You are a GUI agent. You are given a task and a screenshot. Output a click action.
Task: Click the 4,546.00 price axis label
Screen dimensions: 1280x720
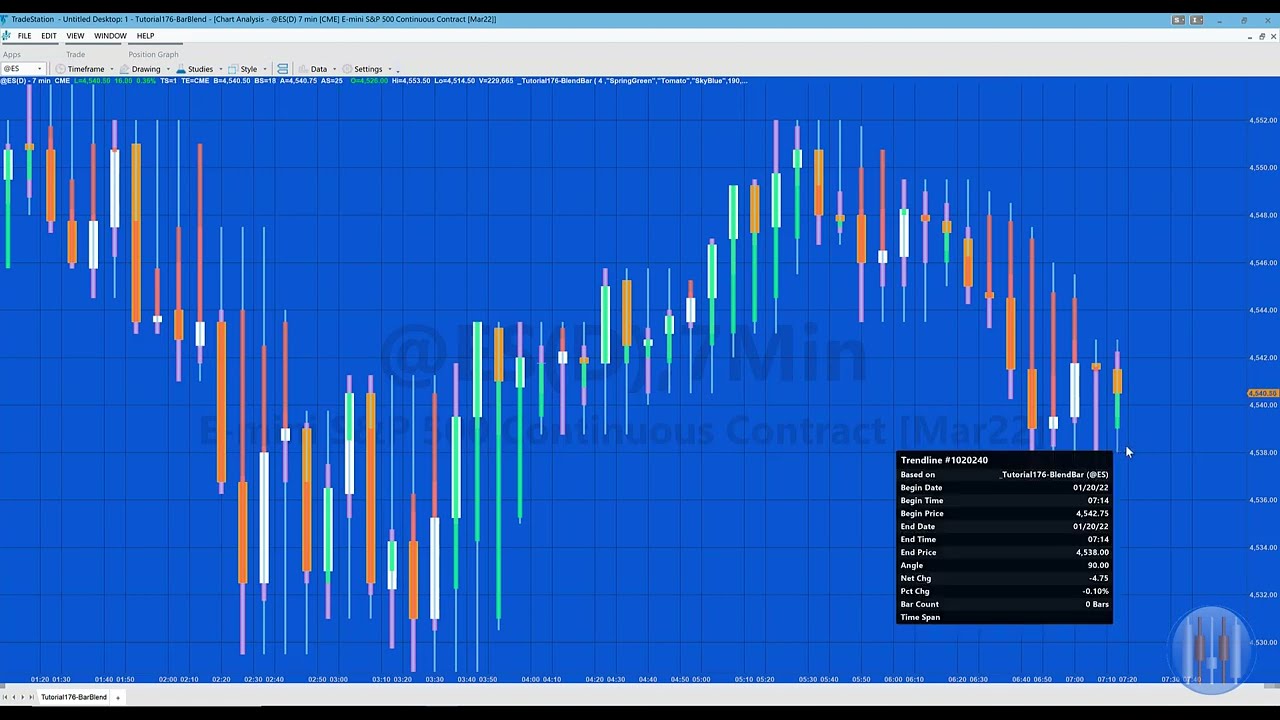[x=1263, y=263]
